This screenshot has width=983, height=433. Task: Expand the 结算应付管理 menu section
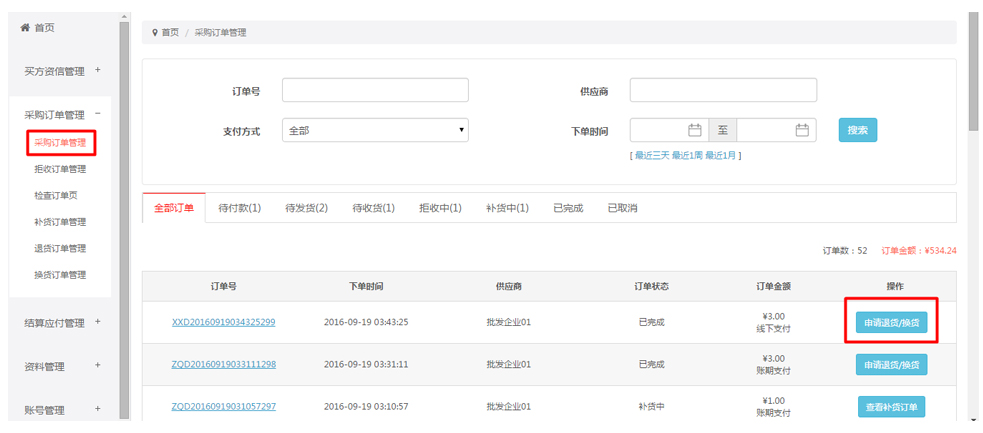click(x=97, y=322)
